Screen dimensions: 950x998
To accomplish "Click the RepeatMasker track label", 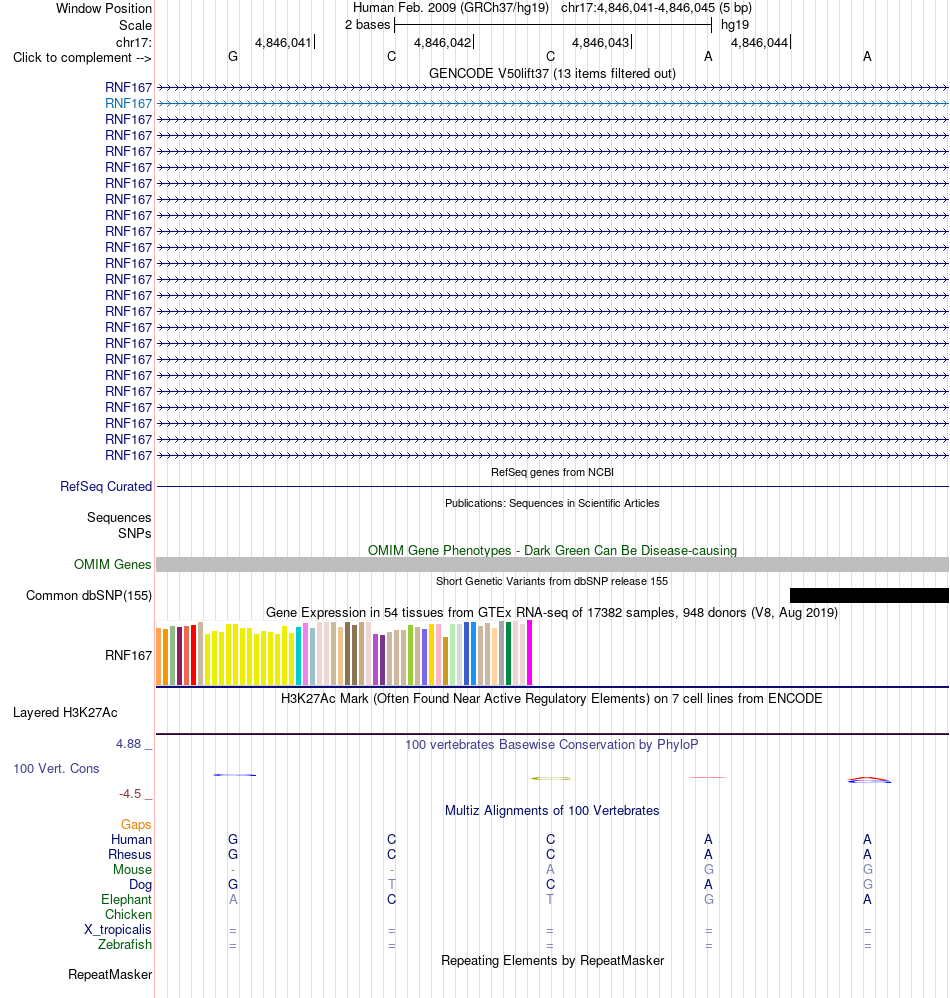I will (110, 974).
